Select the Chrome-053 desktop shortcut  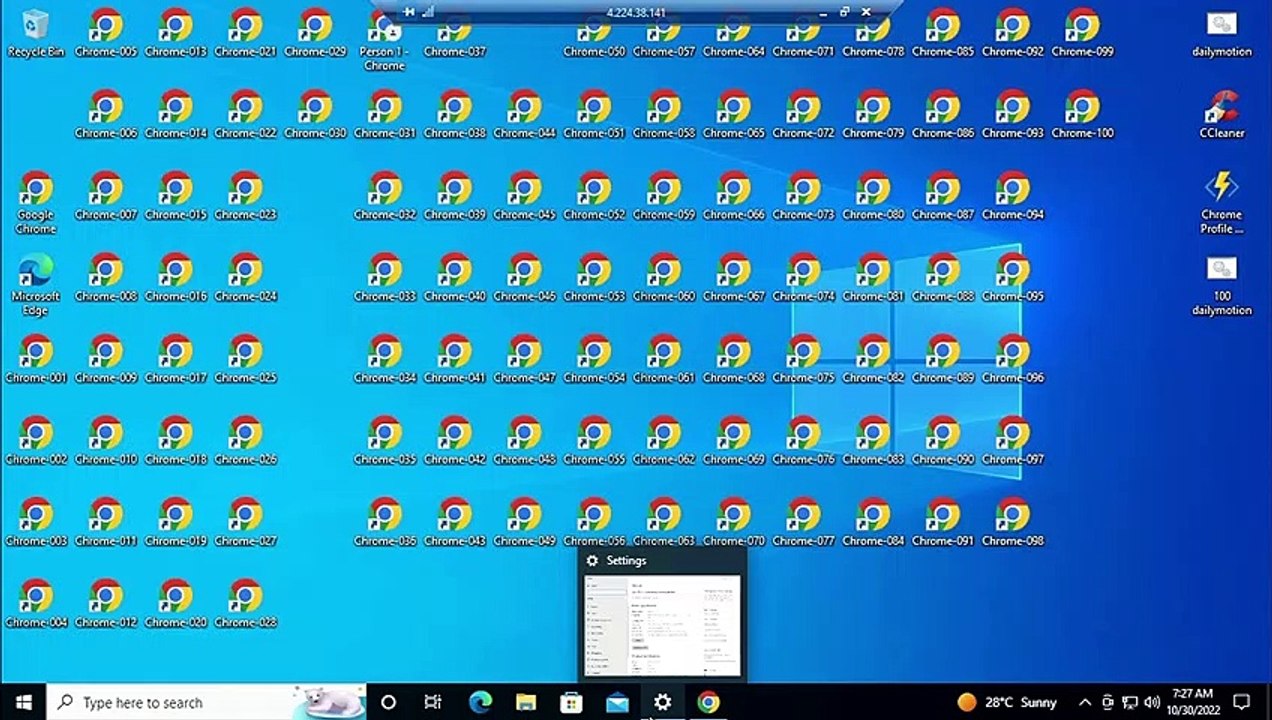(594, 278)
